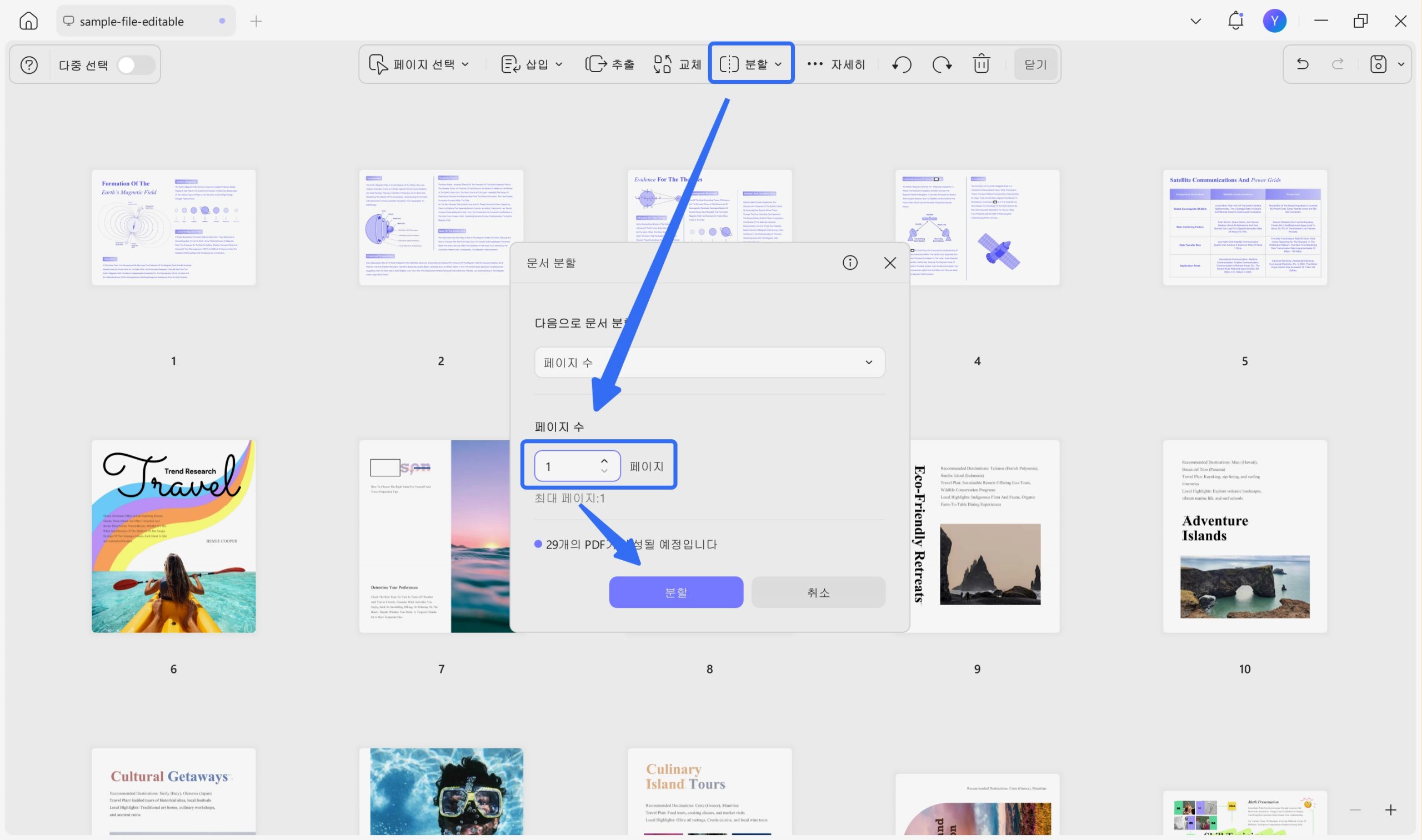The image size is (1422, 840).
Task: Expand the save options arrow
Action: [x=1401, y=64]
